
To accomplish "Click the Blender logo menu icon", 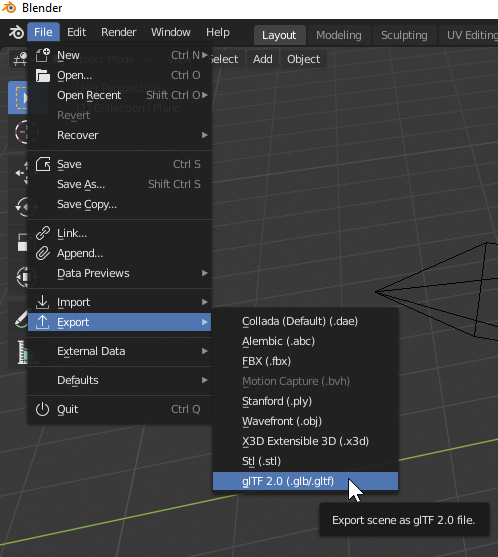I will pyautogui.click(x=16, y=32).
